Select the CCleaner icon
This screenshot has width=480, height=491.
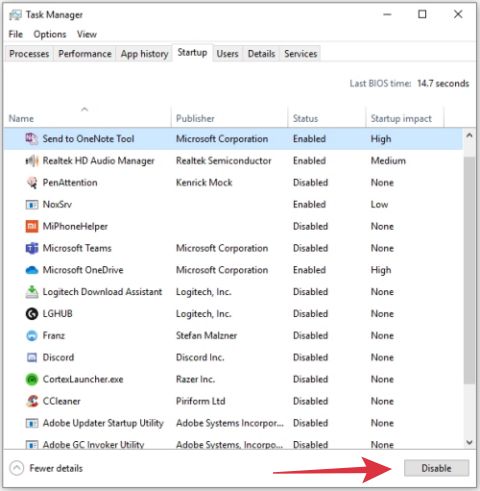tap(32, 401)
